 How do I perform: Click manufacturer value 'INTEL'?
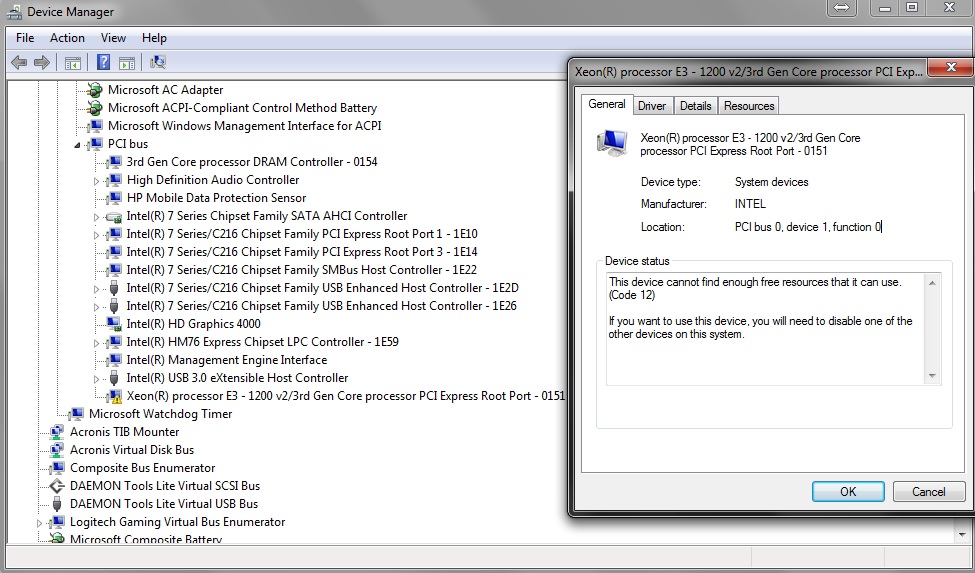click(x=750, y=204)
